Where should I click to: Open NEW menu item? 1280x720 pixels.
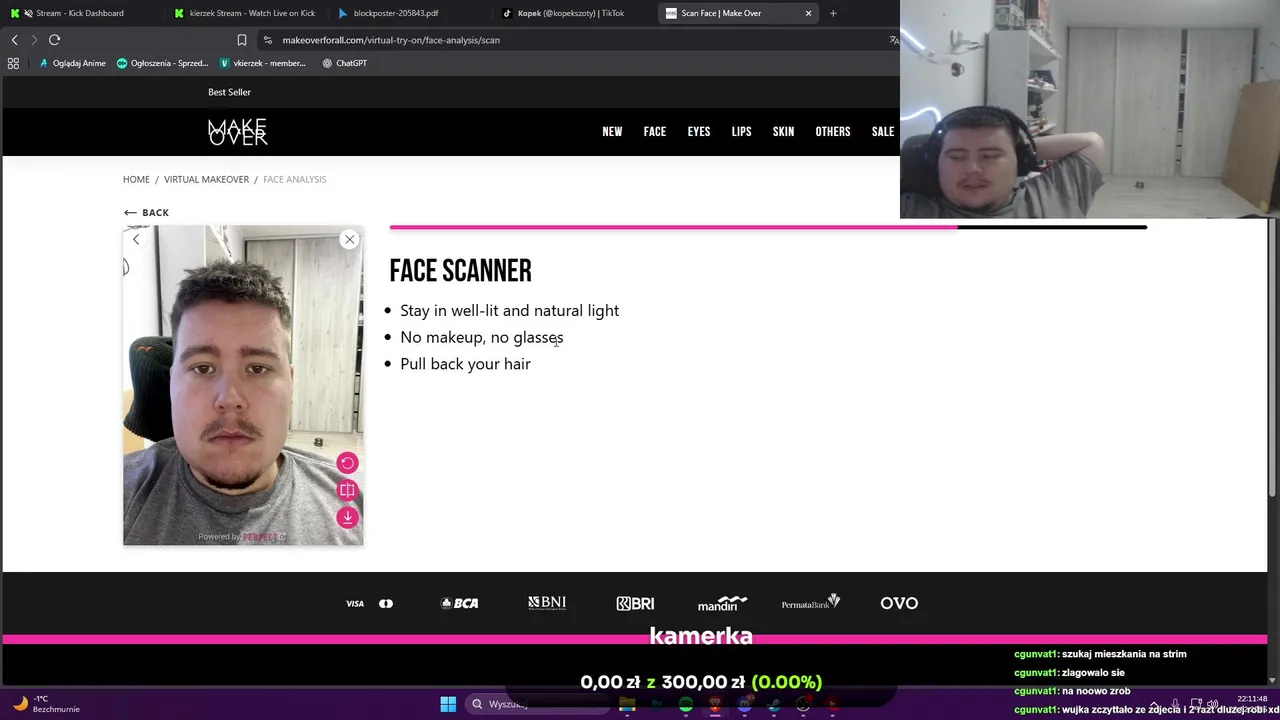click(x=612, y=132)
